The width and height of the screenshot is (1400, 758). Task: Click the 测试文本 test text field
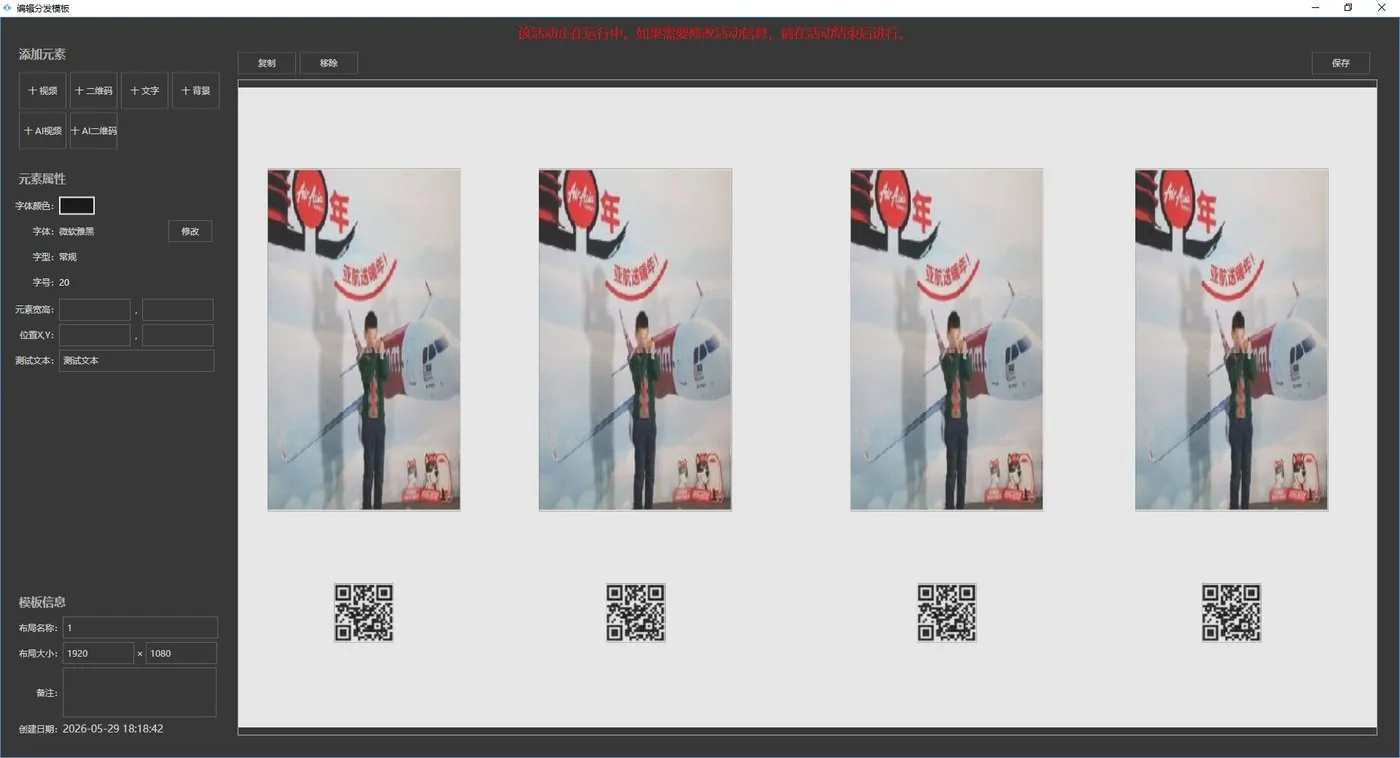[x=136, y=361]
